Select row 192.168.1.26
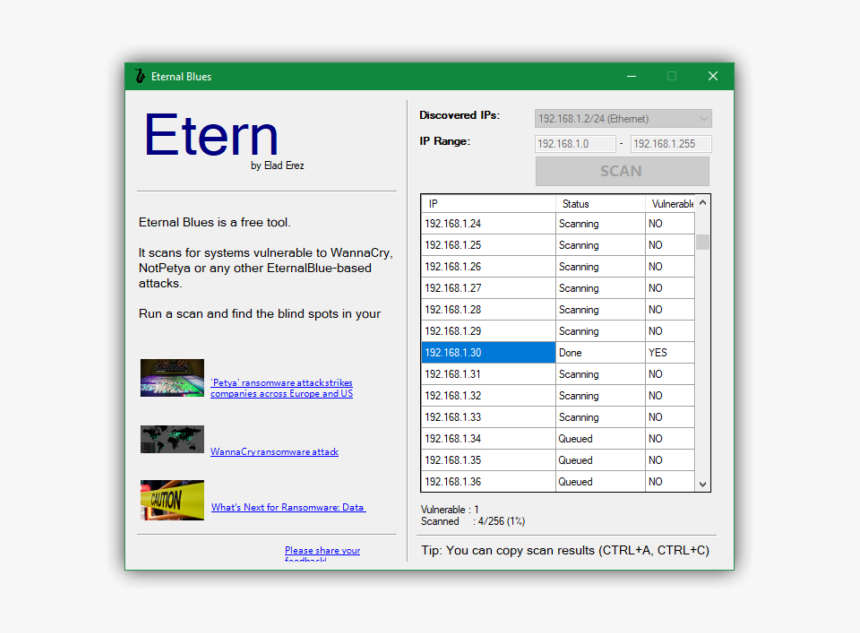The height and width of the screenshot is (633, 860). [x=558, y=267]
